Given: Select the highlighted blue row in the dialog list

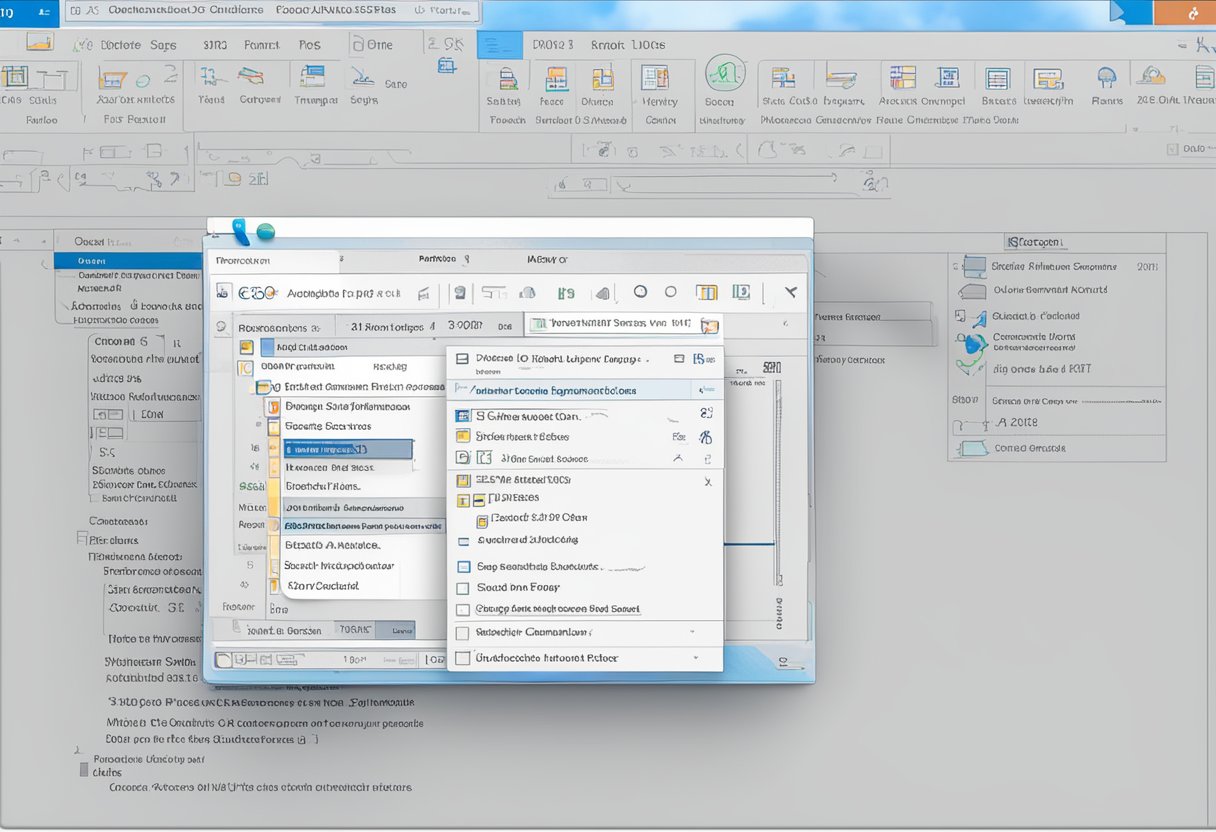Looking at the screenshot, I should click(x=347, y=450).
